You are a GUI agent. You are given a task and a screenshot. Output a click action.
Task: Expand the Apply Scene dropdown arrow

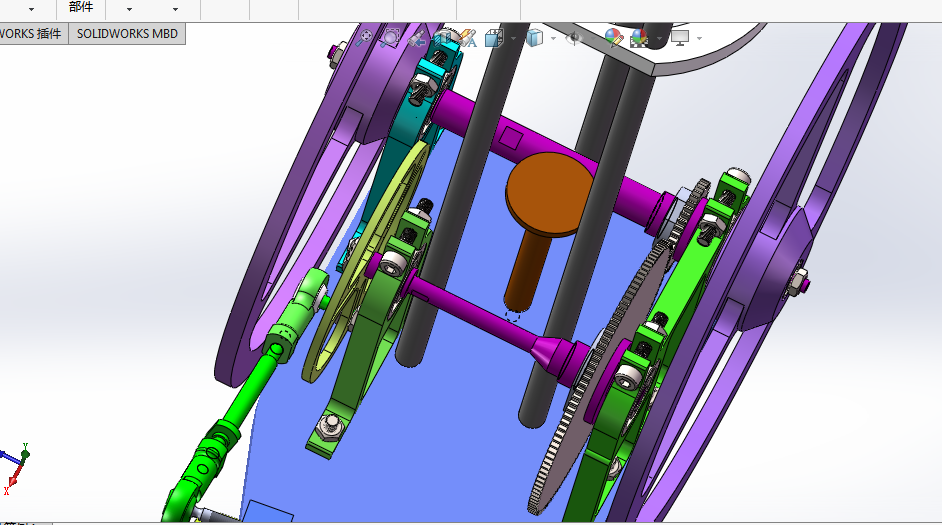coord(659,38)
